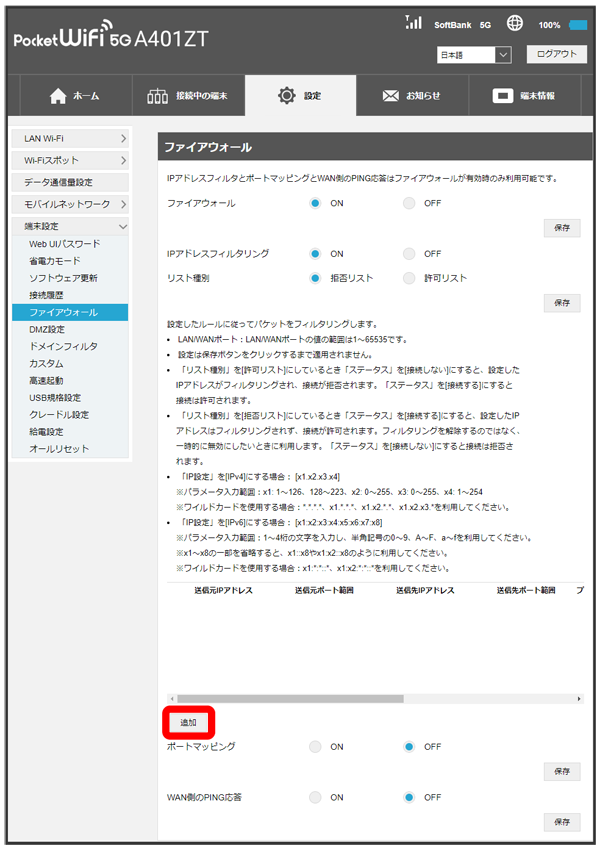Click the globe network icon
The width and height of the screenshot is (600, 848).
[x=514, y=23]
